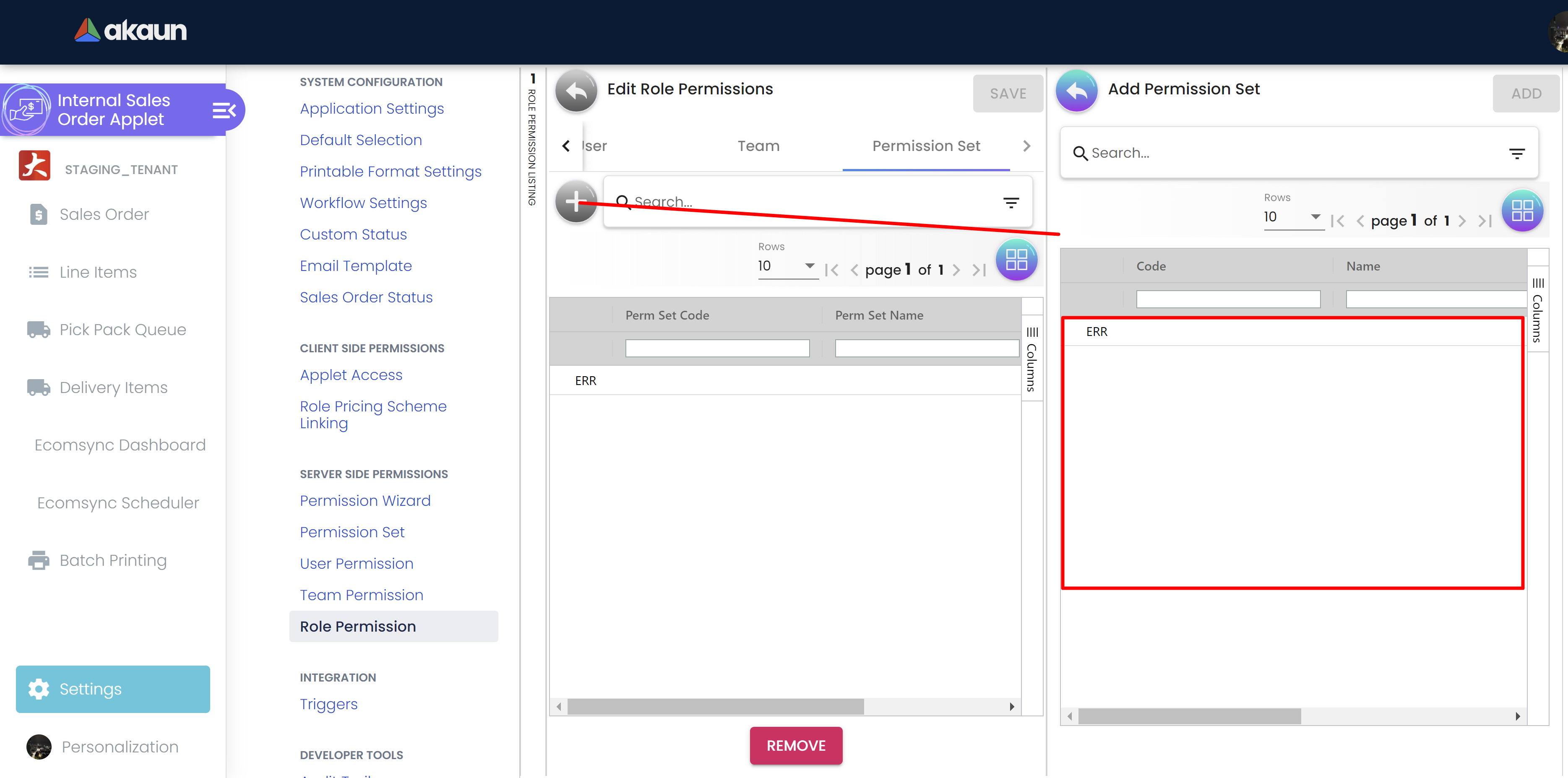This screenshot has height=778, width=1568.
Task: Open the filter icon in the Edit Role search bar
Action: click(1011, 203)
